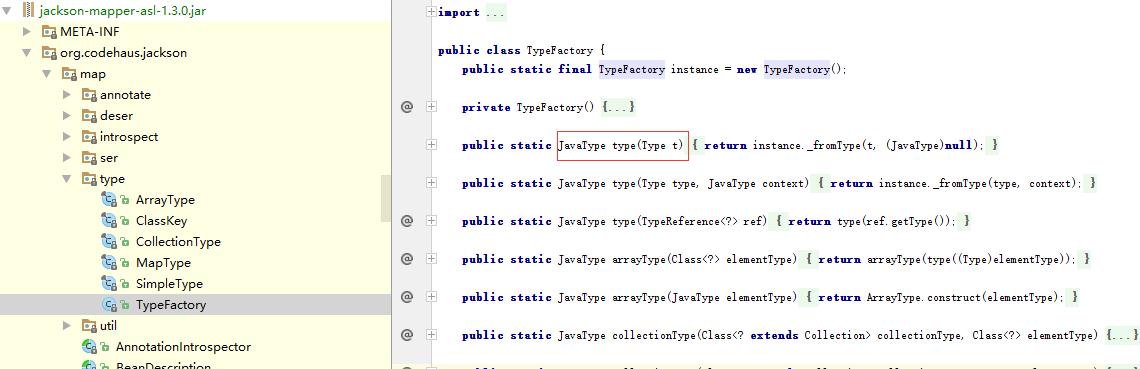
Task: Expand the util package arrow
Action: click(x=67, y=325)
